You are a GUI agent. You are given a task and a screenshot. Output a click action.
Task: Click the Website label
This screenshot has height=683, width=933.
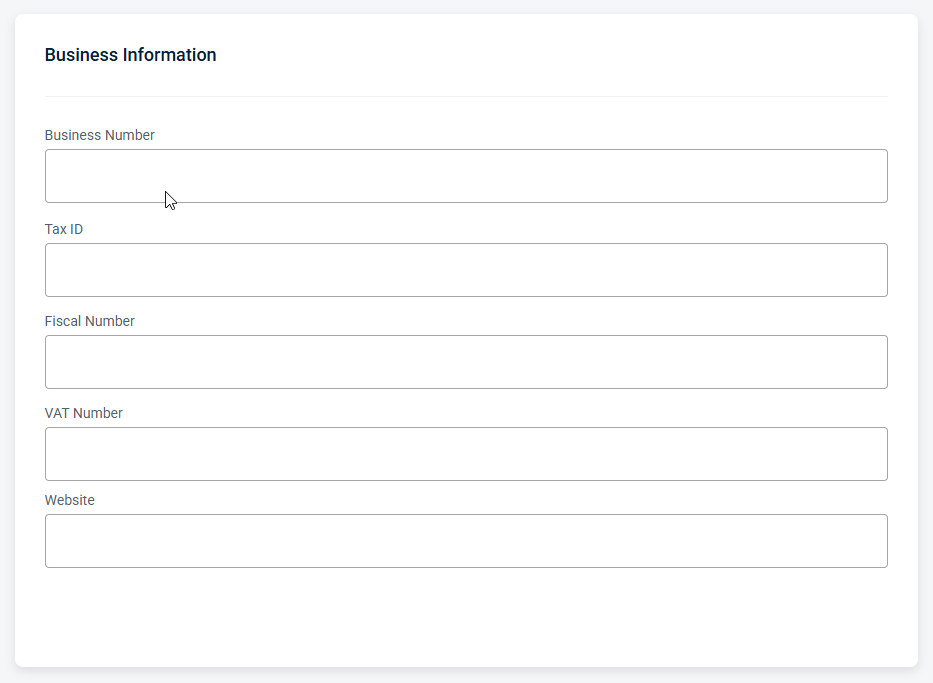click(69, 500)
